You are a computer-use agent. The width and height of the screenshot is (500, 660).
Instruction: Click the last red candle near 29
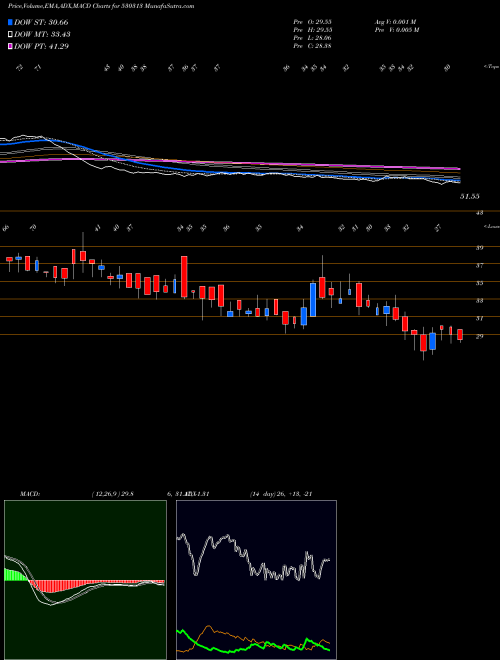pyautogui.click(x=460, y=335)
